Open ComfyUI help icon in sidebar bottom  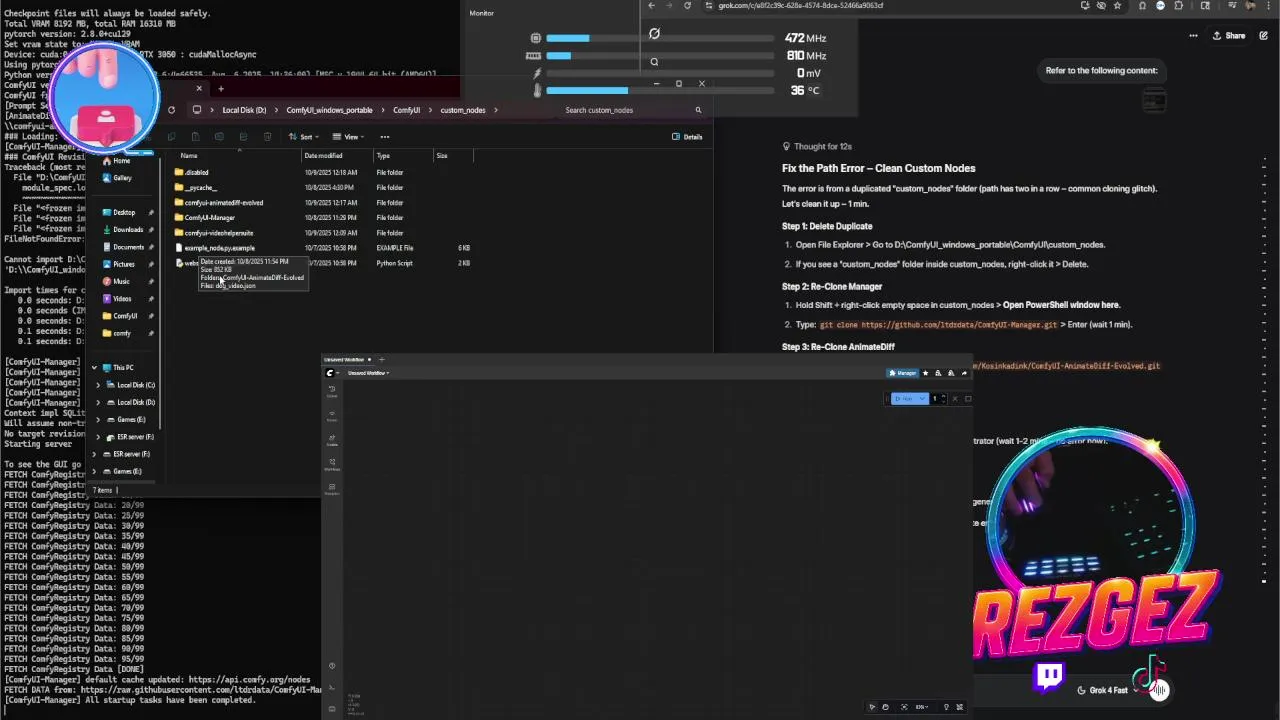[332, 666]
